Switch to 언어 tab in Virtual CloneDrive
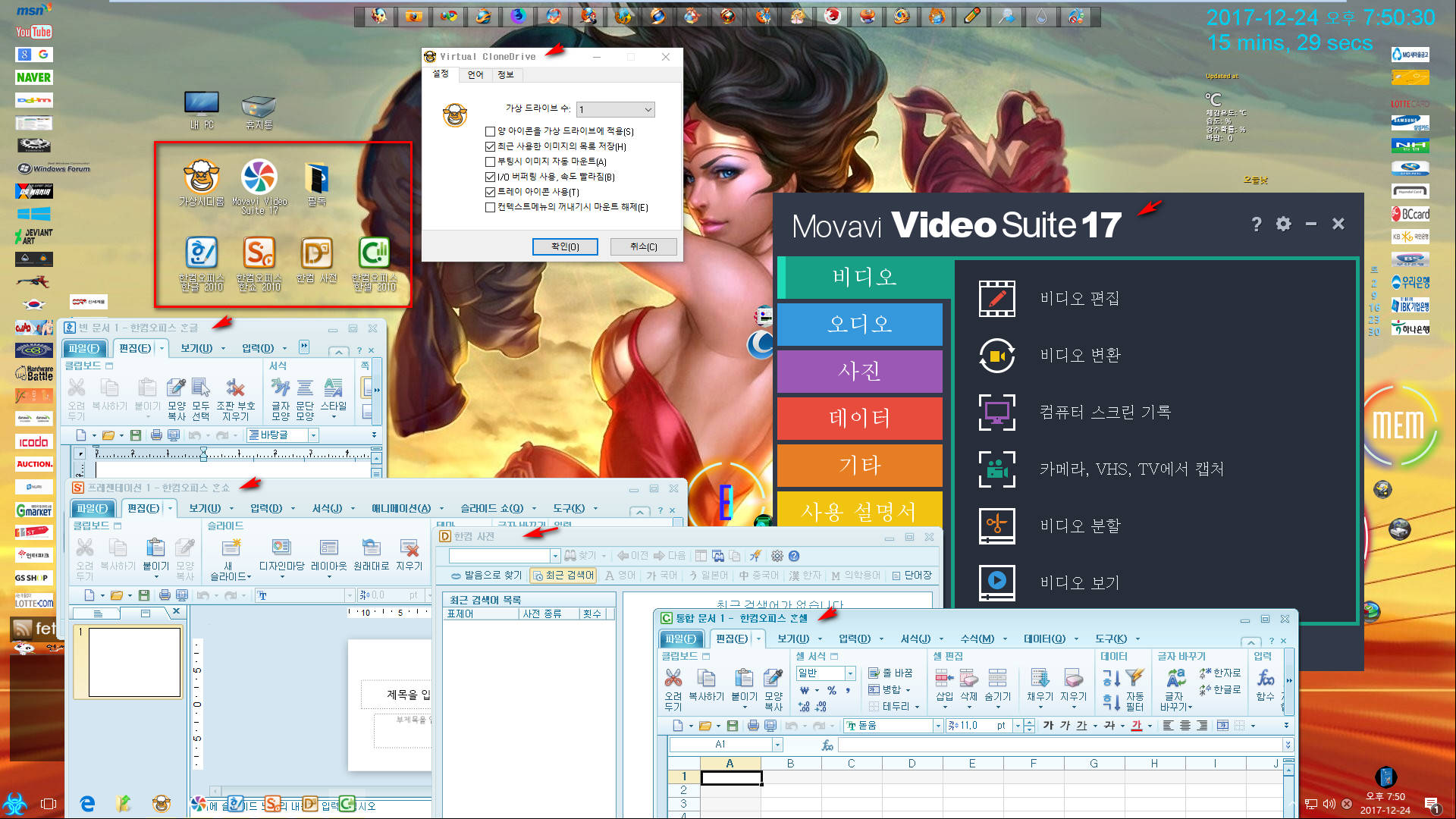This screenshot has width=1456, height=819. click(x=475, y=74)
